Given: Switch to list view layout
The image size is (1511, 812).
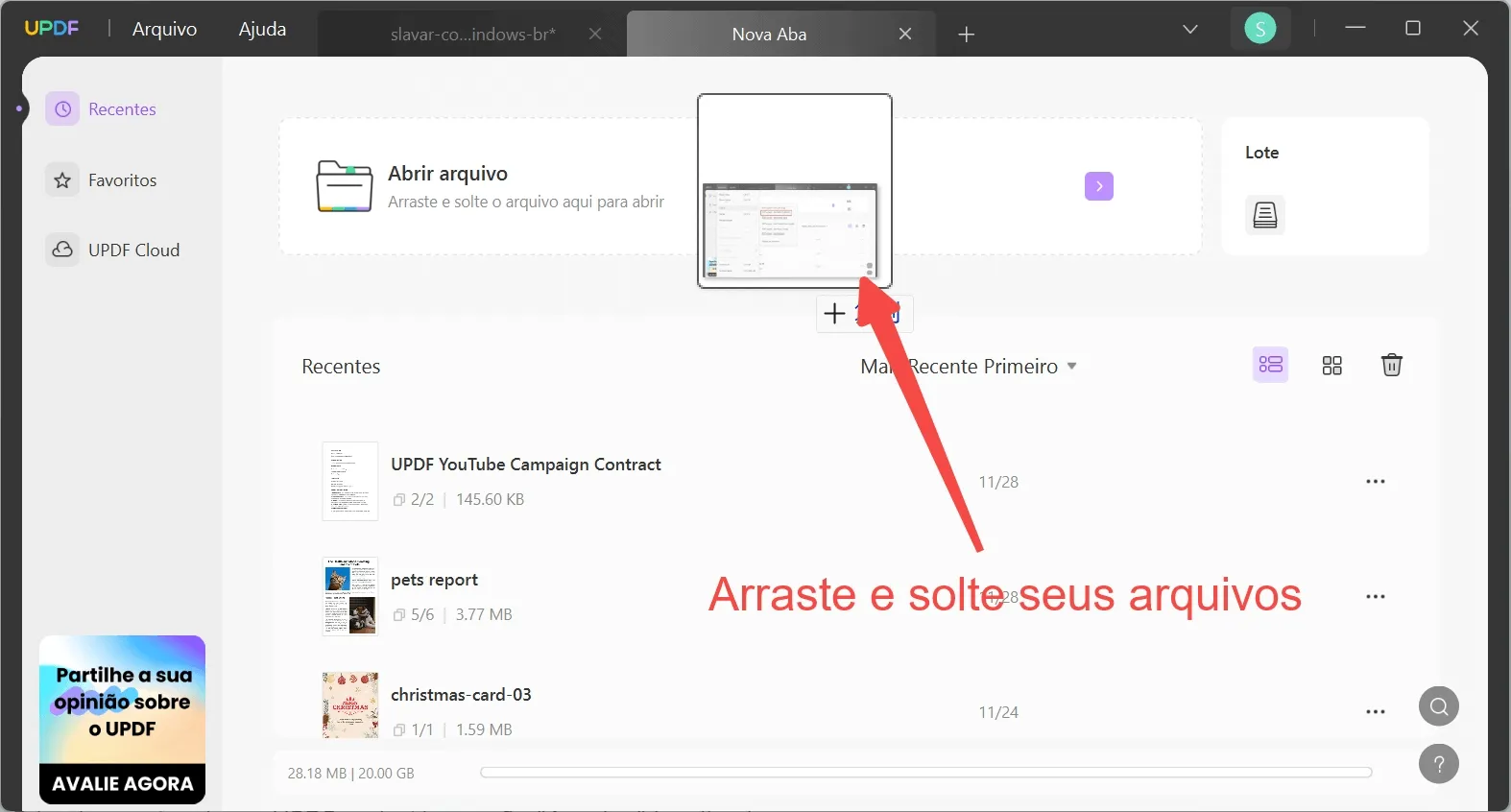Looking at the screenshot, I should 1270,365.
